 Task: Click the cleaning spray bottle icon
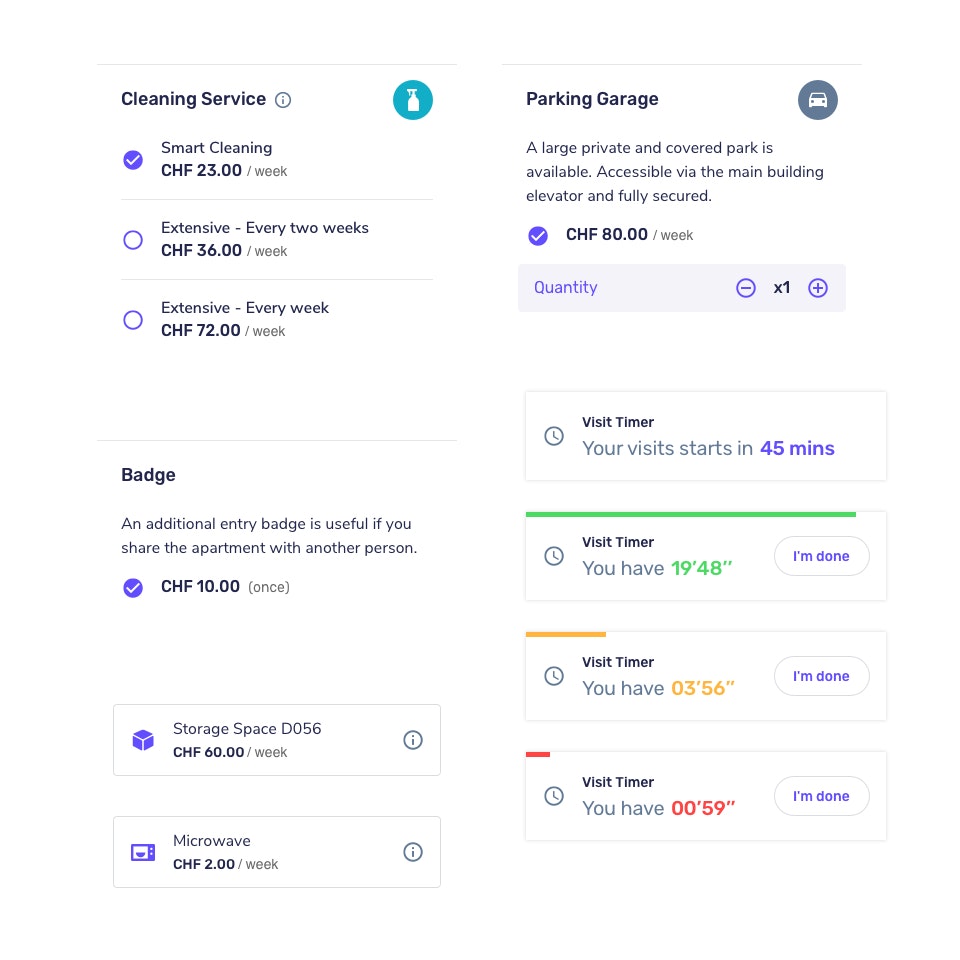[413, 100]
